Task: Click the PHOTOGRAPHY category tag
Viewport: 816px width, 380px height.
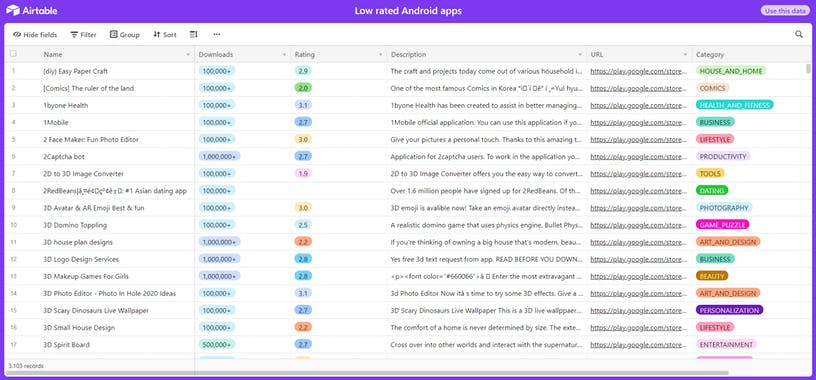Action: (724, 208)
